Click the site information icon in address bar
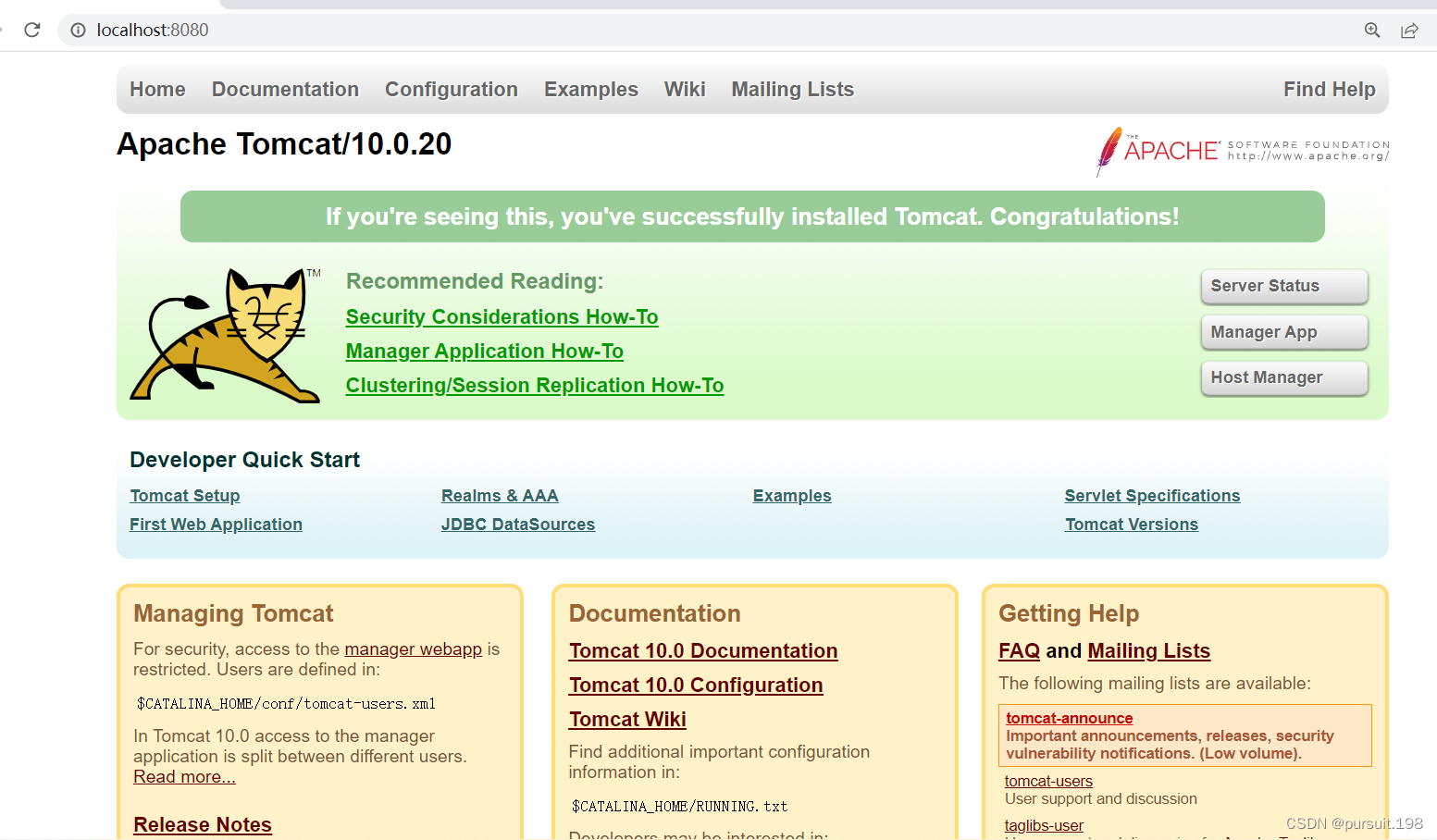 coord(79,30)
